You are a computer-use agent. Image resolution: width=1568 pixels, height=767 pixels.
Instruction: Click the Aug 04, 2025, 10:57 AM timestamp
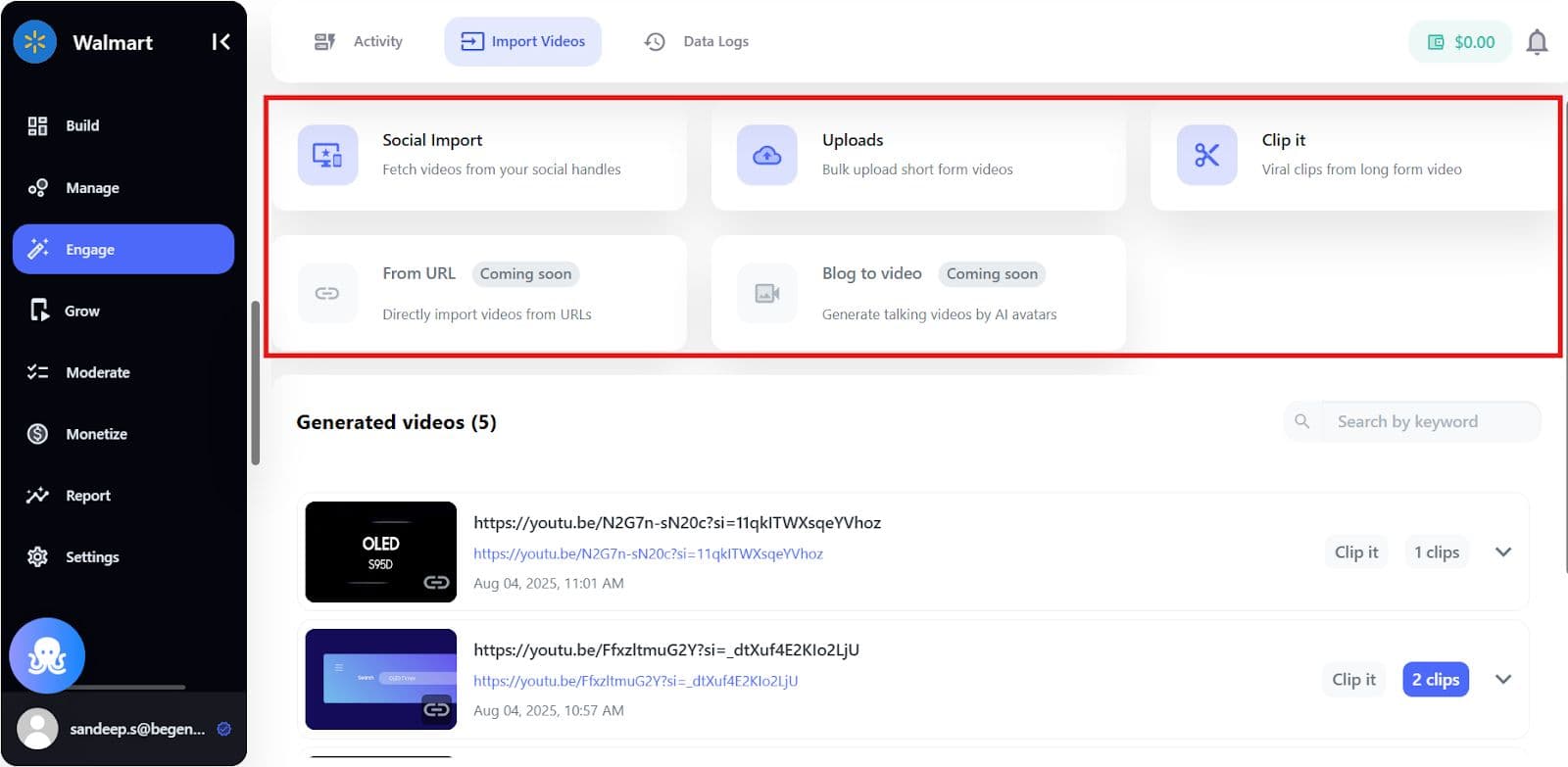click(x=549, y=710)
